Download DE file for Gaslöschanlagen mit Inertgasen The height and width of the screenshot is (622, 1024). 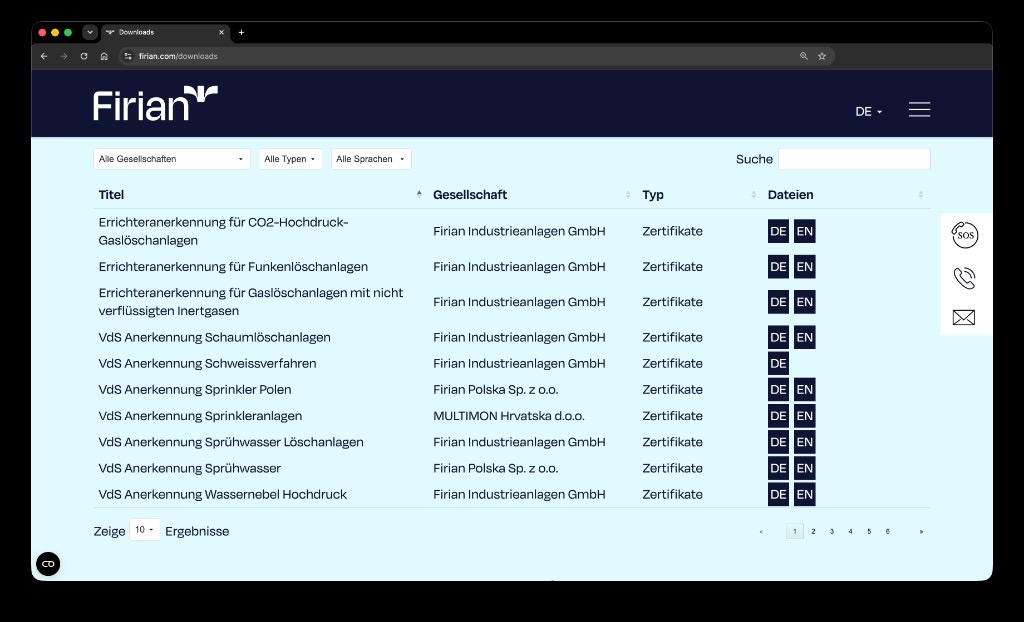tap(778, 302)
